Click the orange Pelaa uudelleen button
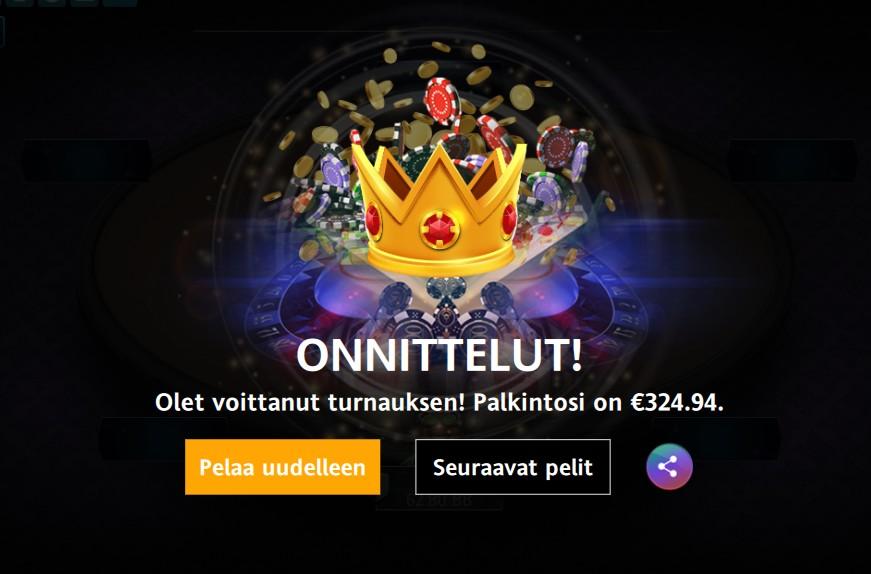Viewport: 871px width, 574px height. tap(282, 467)
